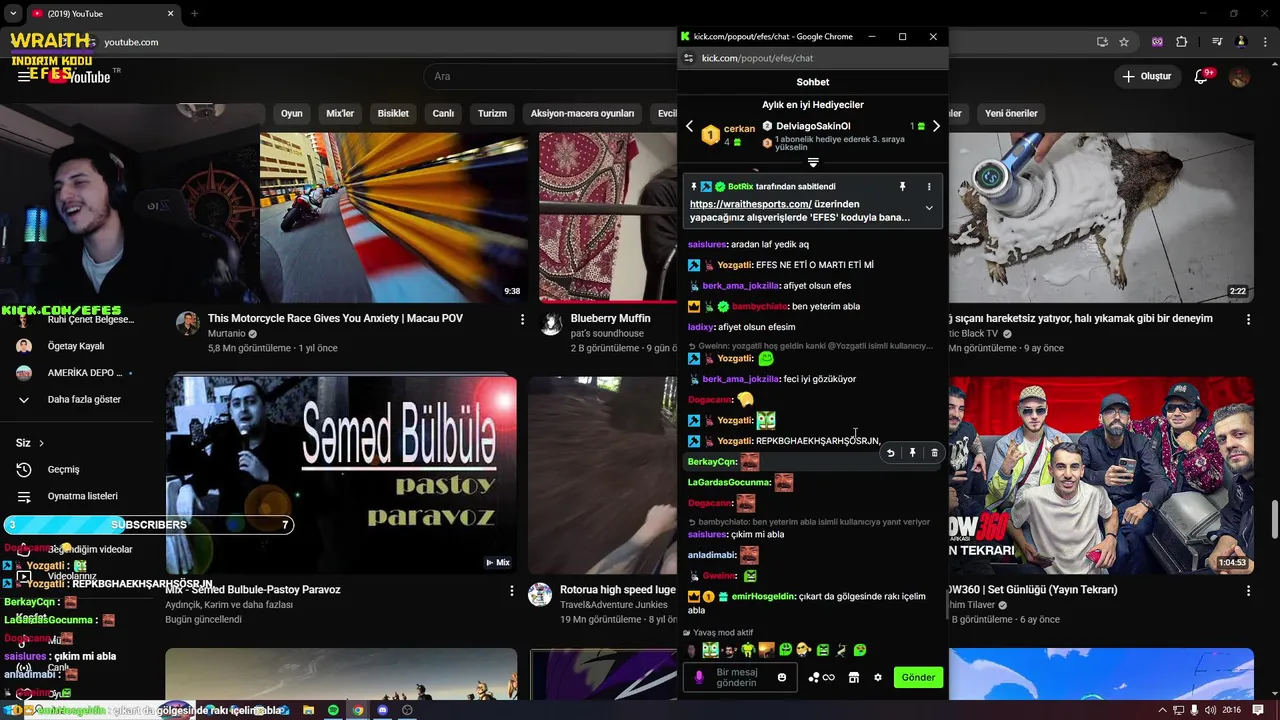Go to previous gifter in Kick chat

click(x=689, y=127)
